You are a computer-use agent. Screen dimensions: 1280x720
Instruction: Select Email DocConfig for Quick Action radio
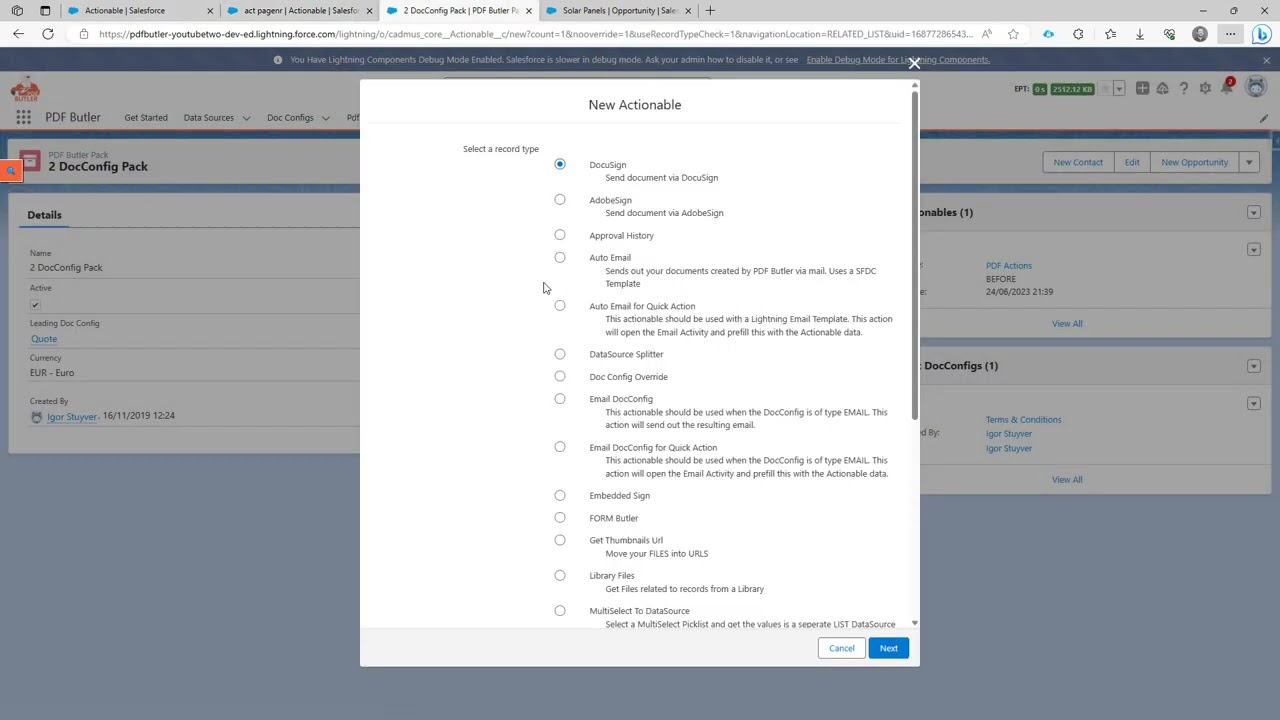[x=560, y=447]
